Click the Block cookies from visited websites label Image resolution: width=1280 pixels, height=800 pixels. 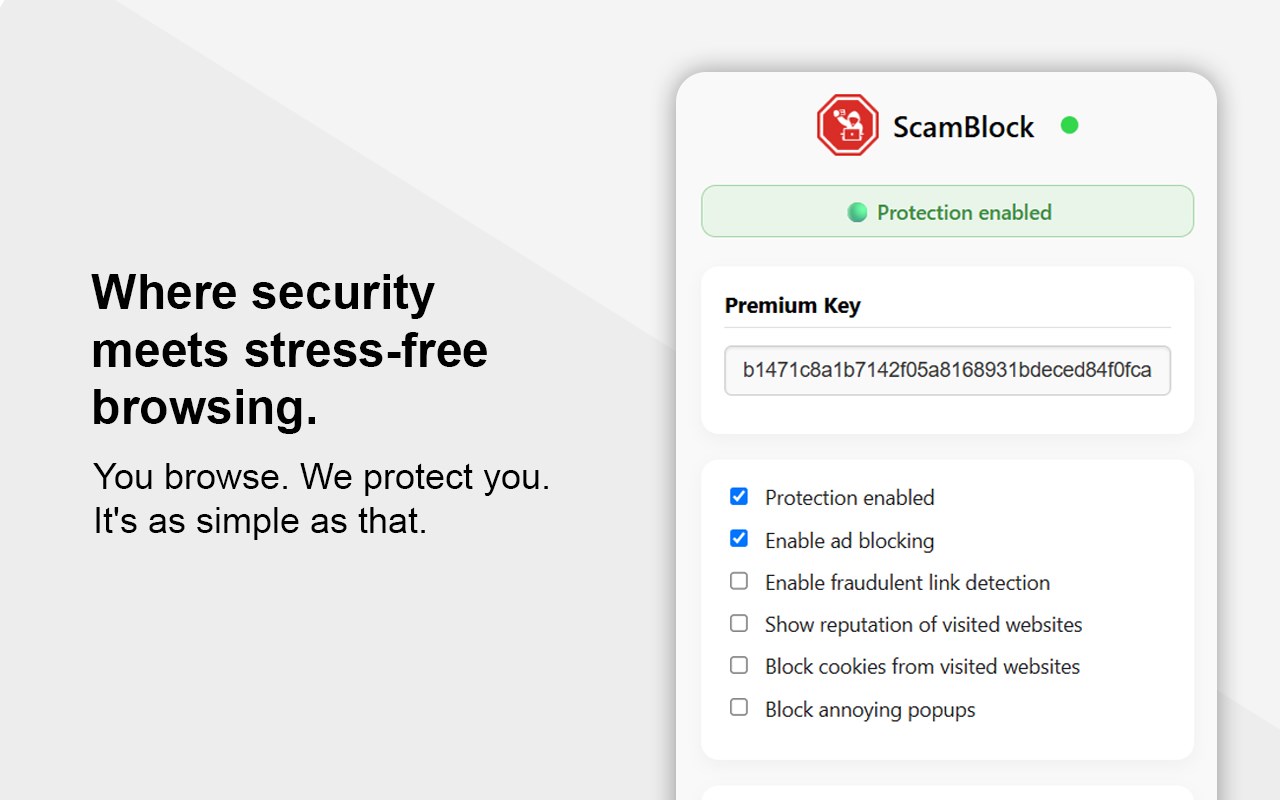(x=922, y=667)
